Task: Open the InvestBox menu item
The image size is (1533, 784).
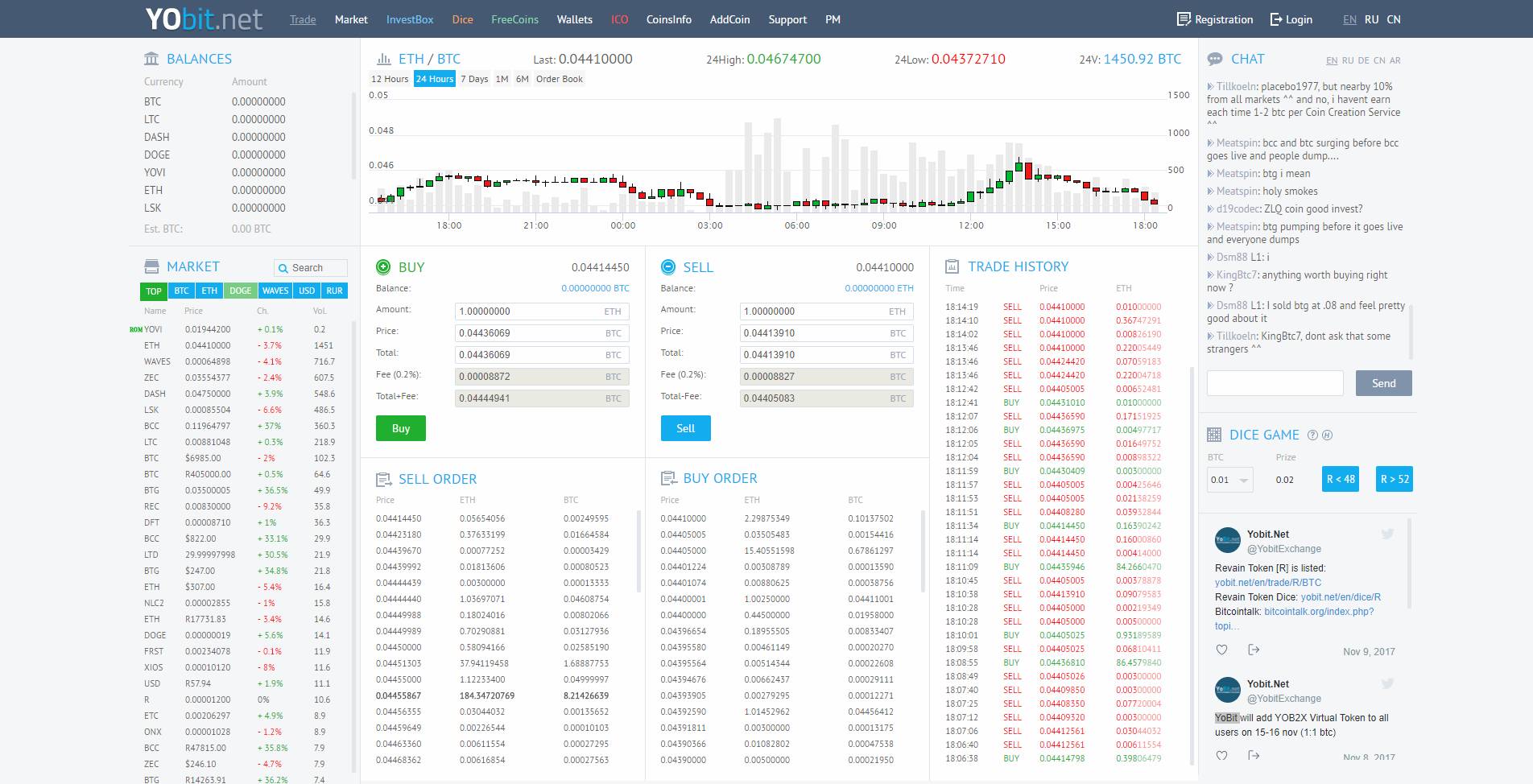Action: tap(410, 19)
